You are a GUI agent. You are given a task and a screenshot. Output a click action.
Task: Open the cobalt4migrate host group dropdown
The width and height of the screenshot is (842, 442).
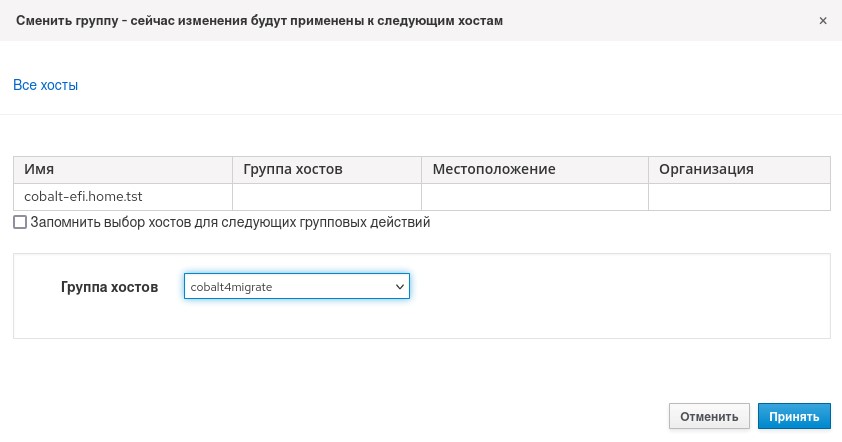290,287
